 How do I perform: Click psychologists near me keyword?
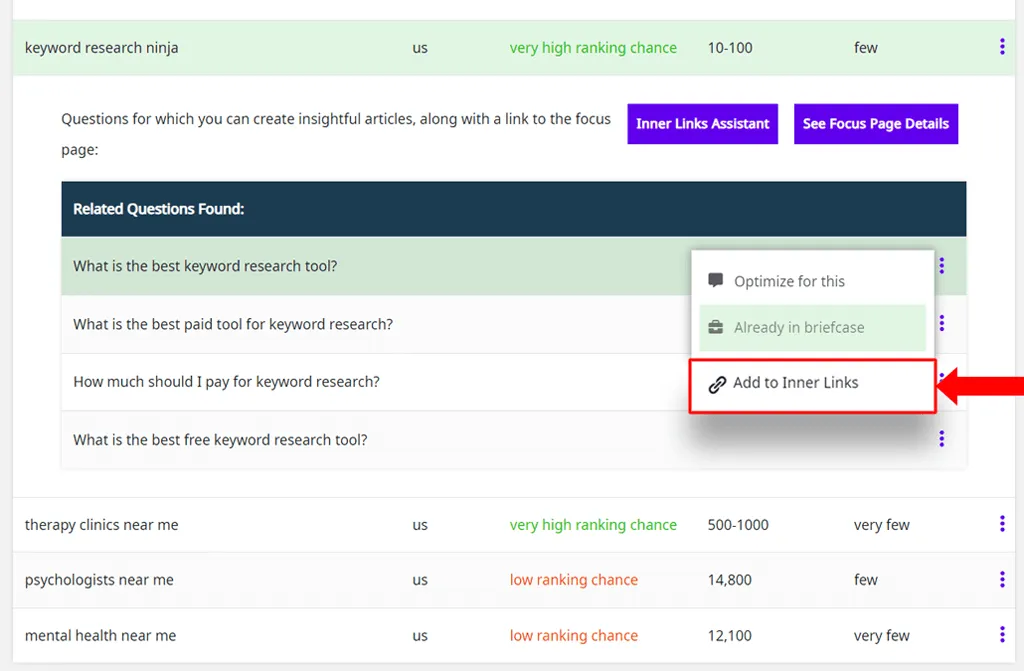click(x=99, y=580)
